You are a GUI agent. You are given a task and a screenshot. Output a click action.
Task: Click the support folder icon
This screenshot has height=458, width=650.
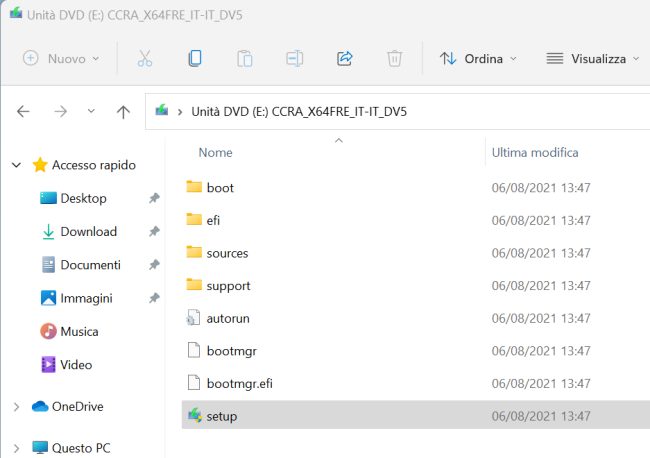click(x=194, y=284)
